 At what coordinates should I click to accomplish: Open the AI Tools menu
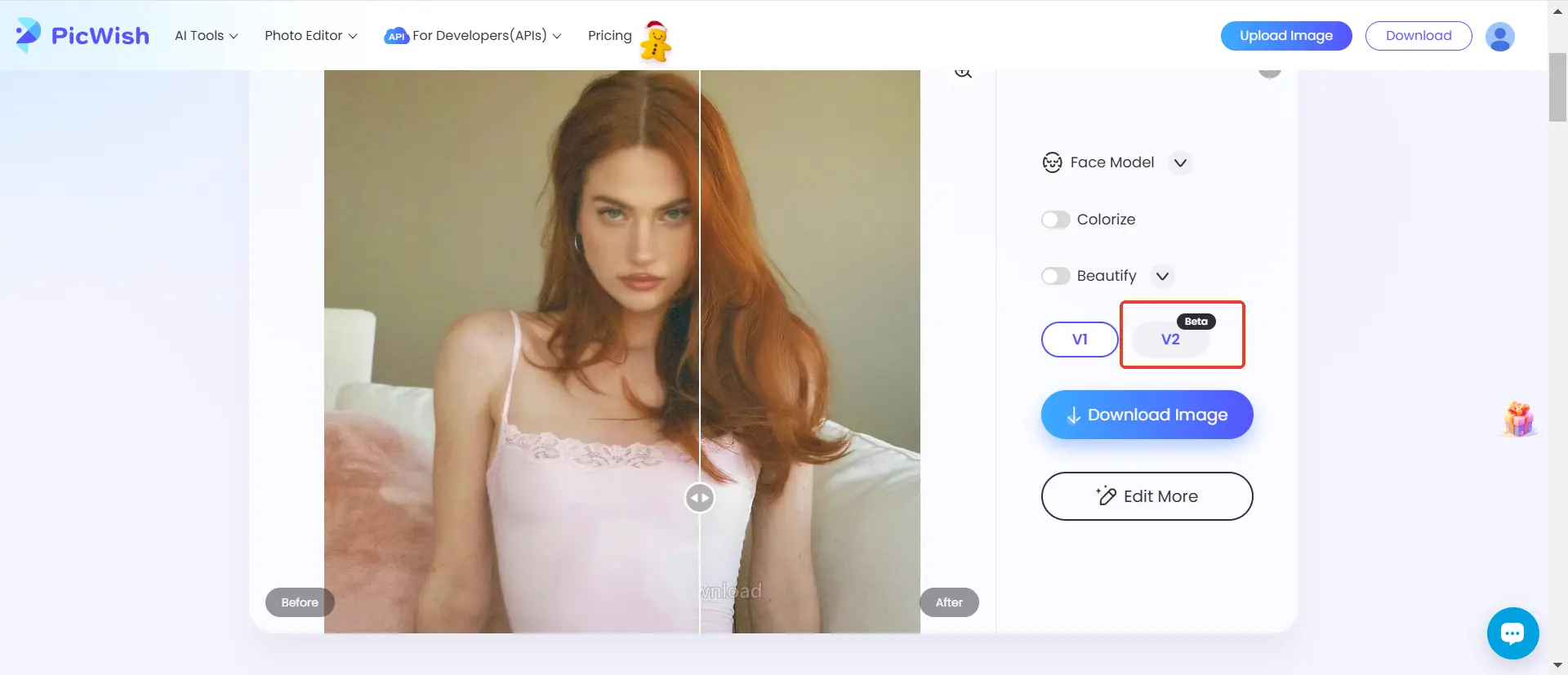point(207,36)
